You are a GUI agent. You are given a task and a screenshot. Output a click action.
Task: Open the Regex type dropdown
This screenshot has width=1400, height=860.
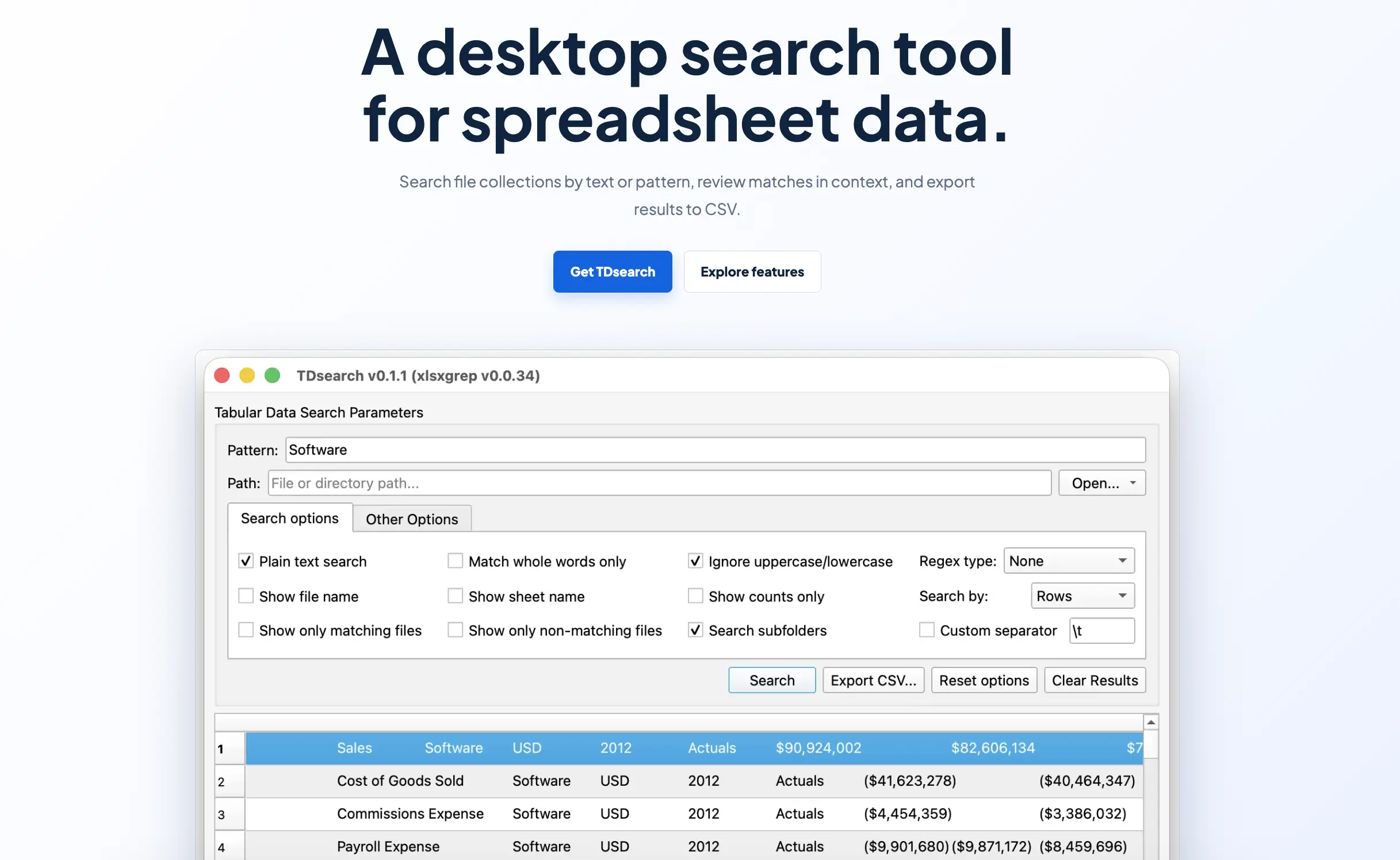(x=1069, y=560)
